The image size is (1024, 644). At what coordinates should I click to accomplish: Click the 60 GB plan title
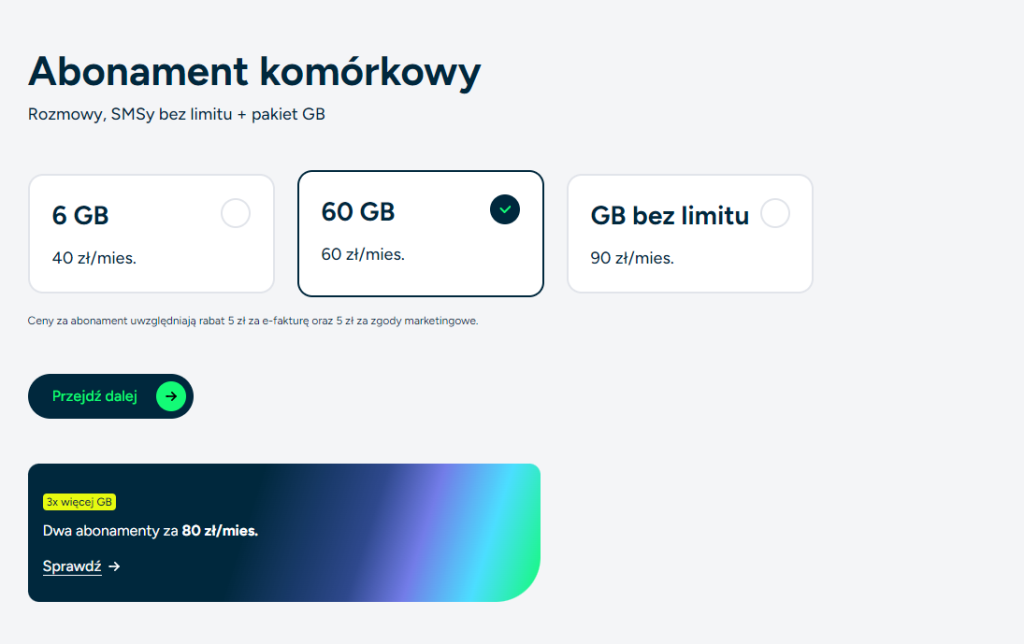(358, 212)
